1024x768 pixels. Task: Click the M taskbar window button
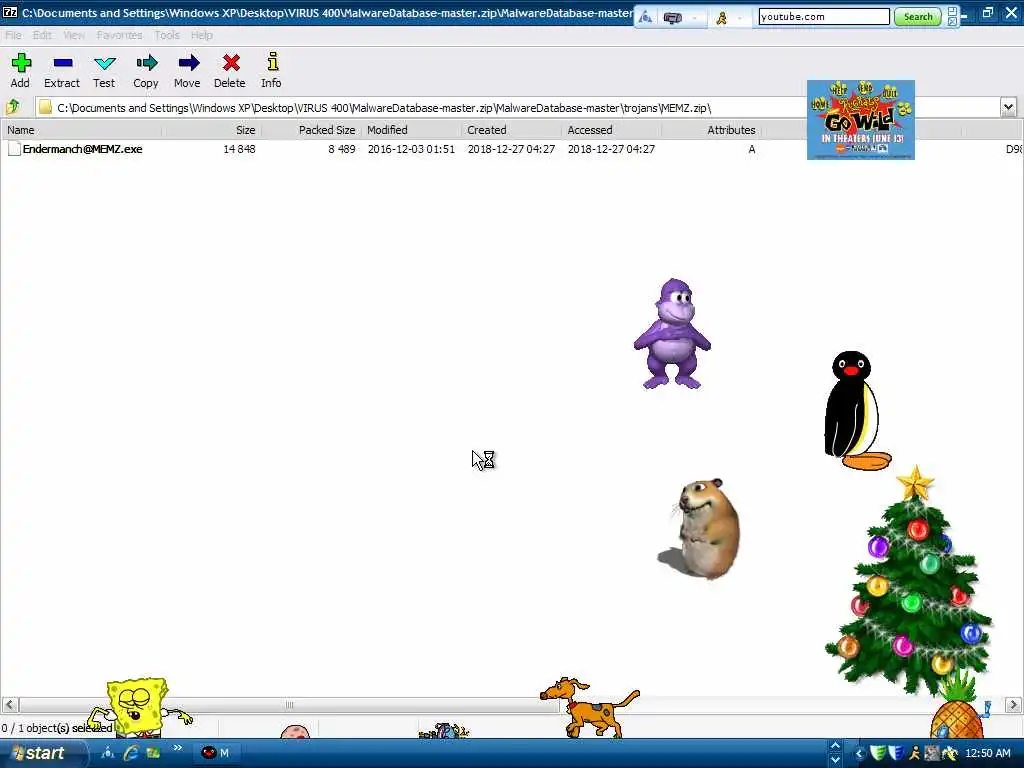(216, 753)
